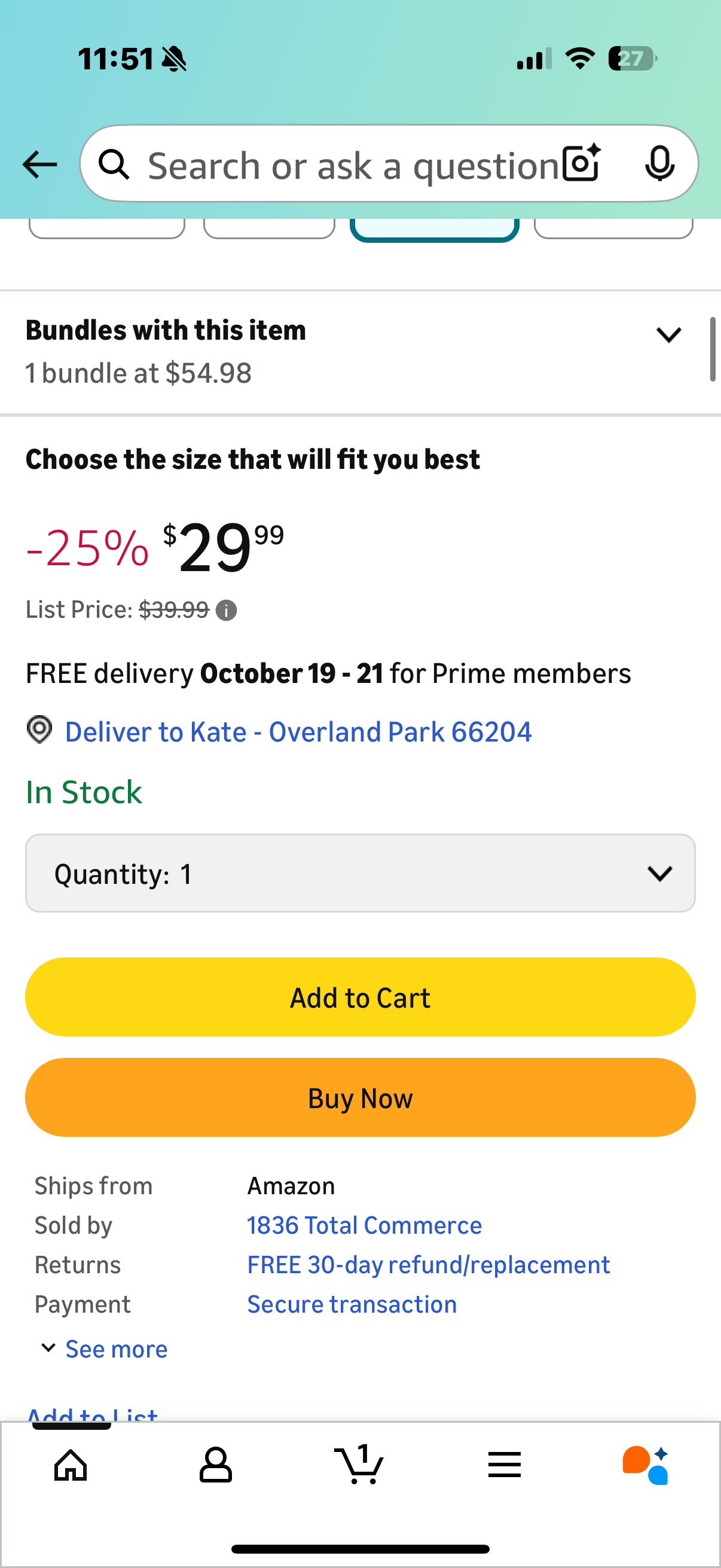Tap the List Price info icon
Screen dimensions: 721x1568
click(227, 610)
